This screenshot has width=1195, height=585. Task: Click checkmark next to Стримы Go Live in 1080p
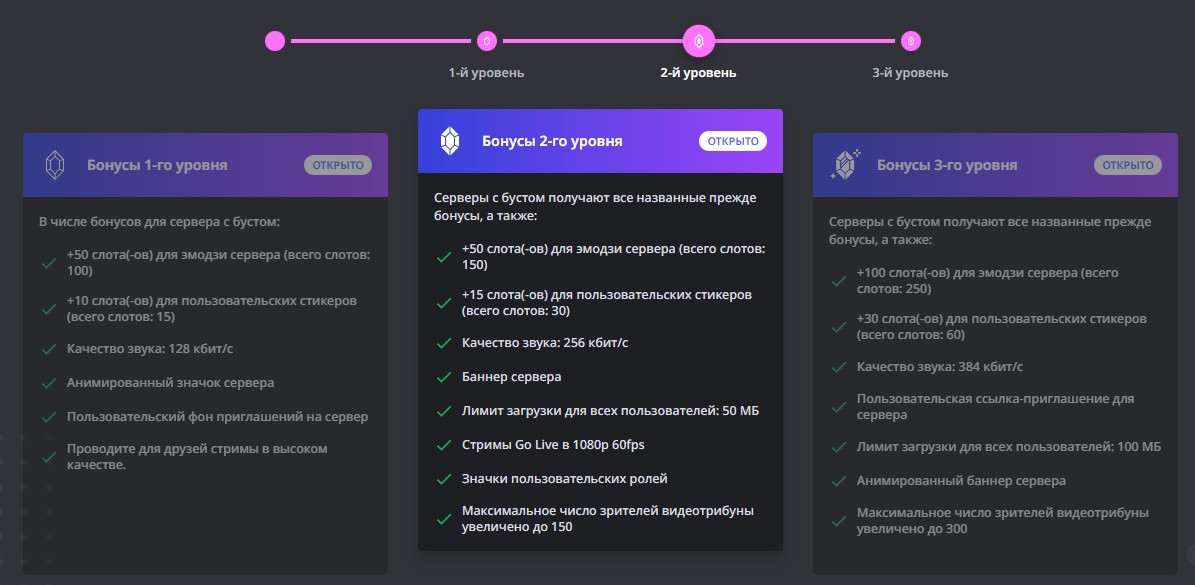444,445
